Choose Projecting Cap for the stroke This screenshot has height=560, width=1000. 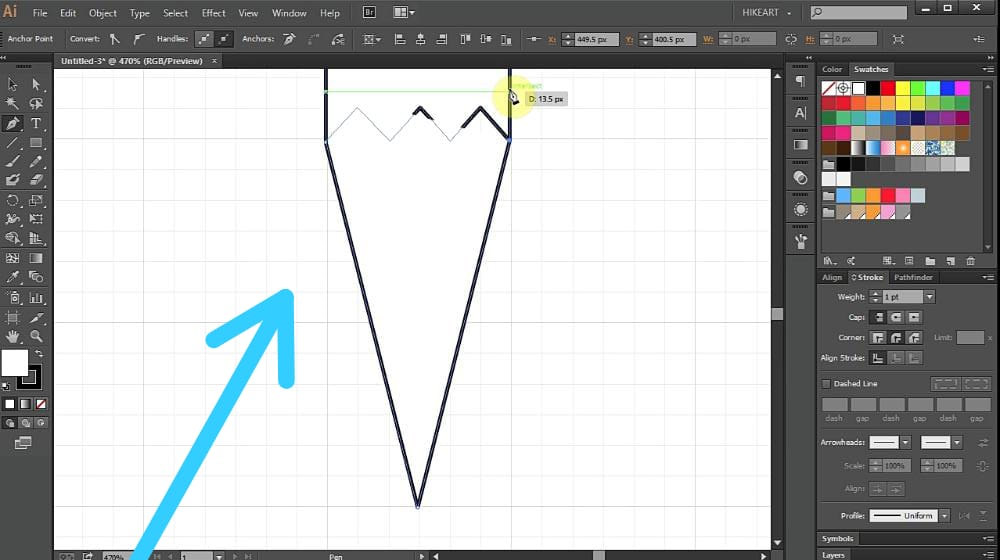[914, 317]
